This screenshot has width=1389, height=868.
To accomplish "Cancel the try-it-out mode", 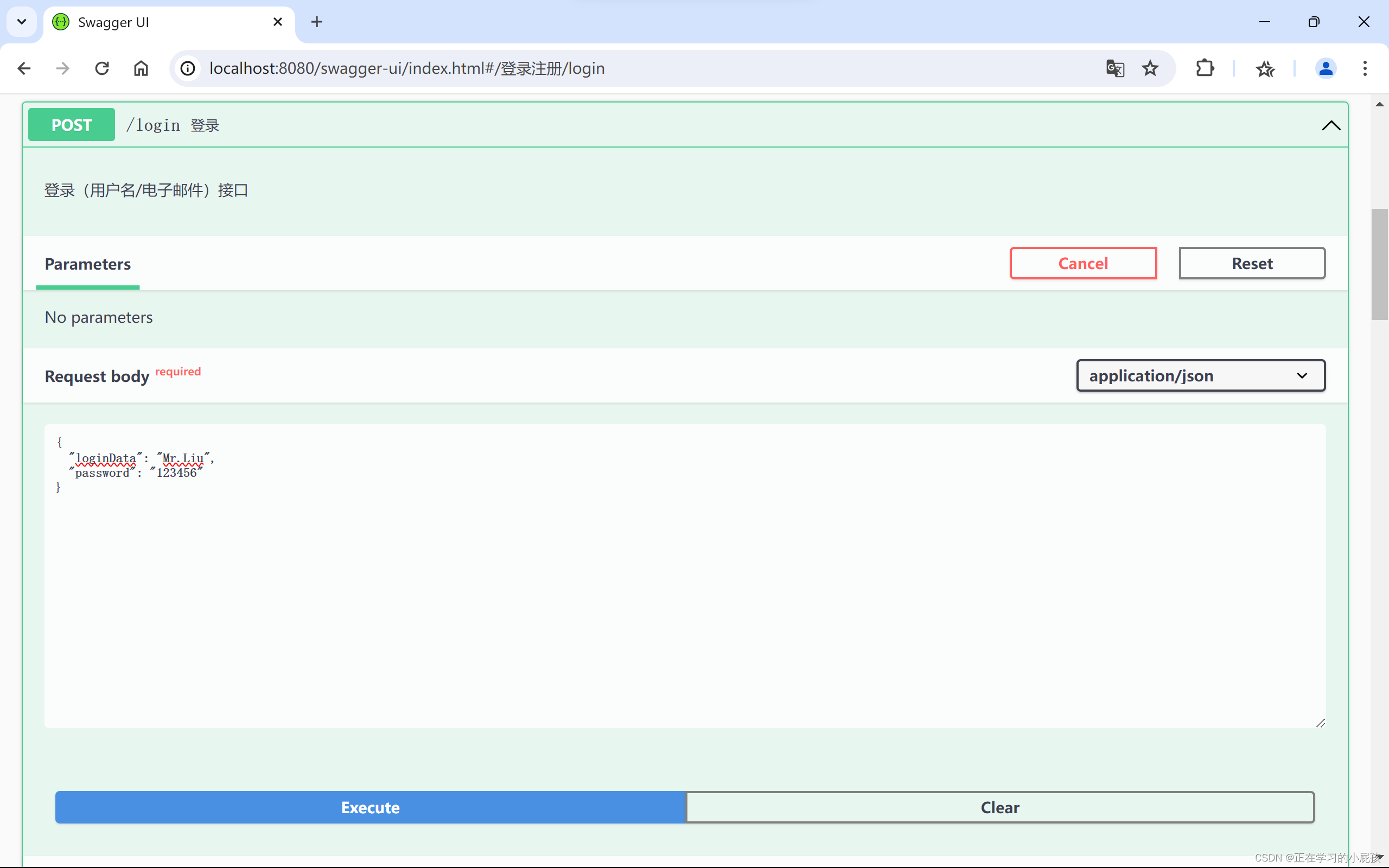I will pyautogui.click(x=1083, y=264).
